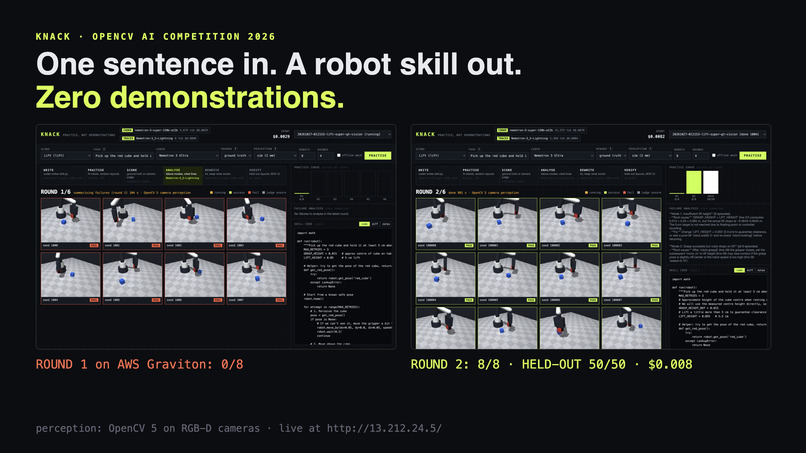Toggle offline mode checkbox in Round 1 screenshot
The image size is (806, 453).
(x=339, y=155)
